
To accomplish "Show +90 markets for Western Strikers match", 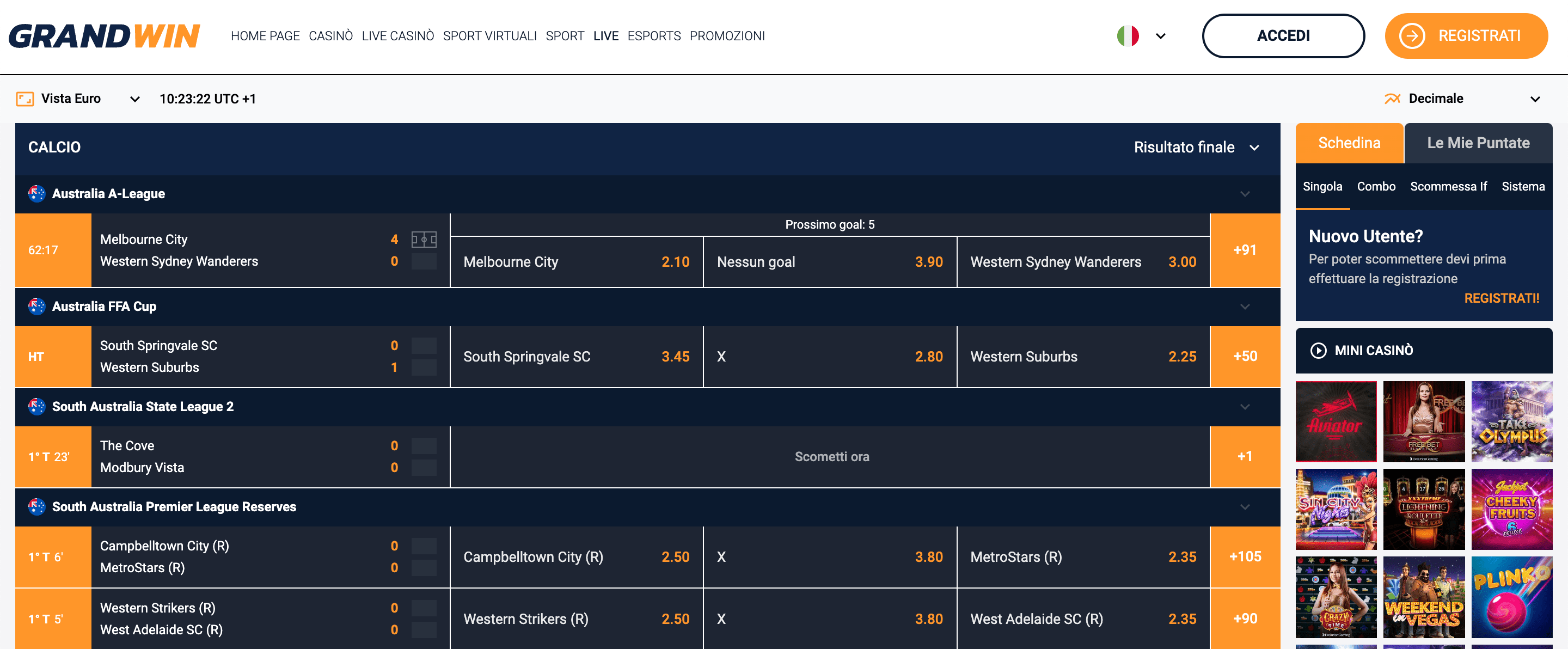I will click(x=1245, y=619).
